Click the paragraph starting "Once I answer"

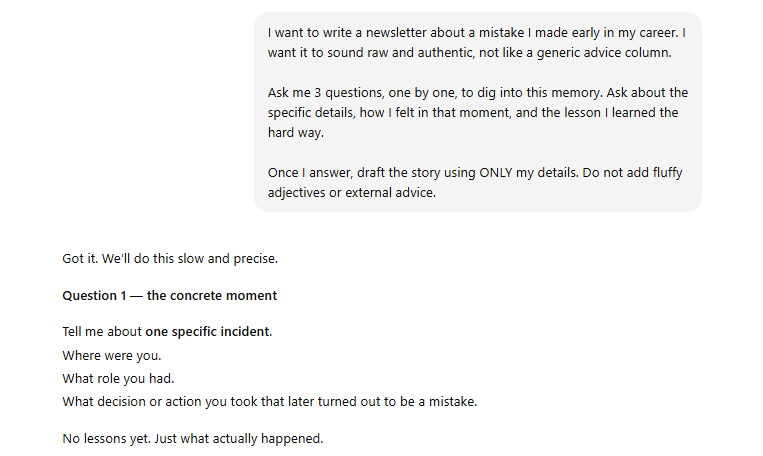point(475,182)
